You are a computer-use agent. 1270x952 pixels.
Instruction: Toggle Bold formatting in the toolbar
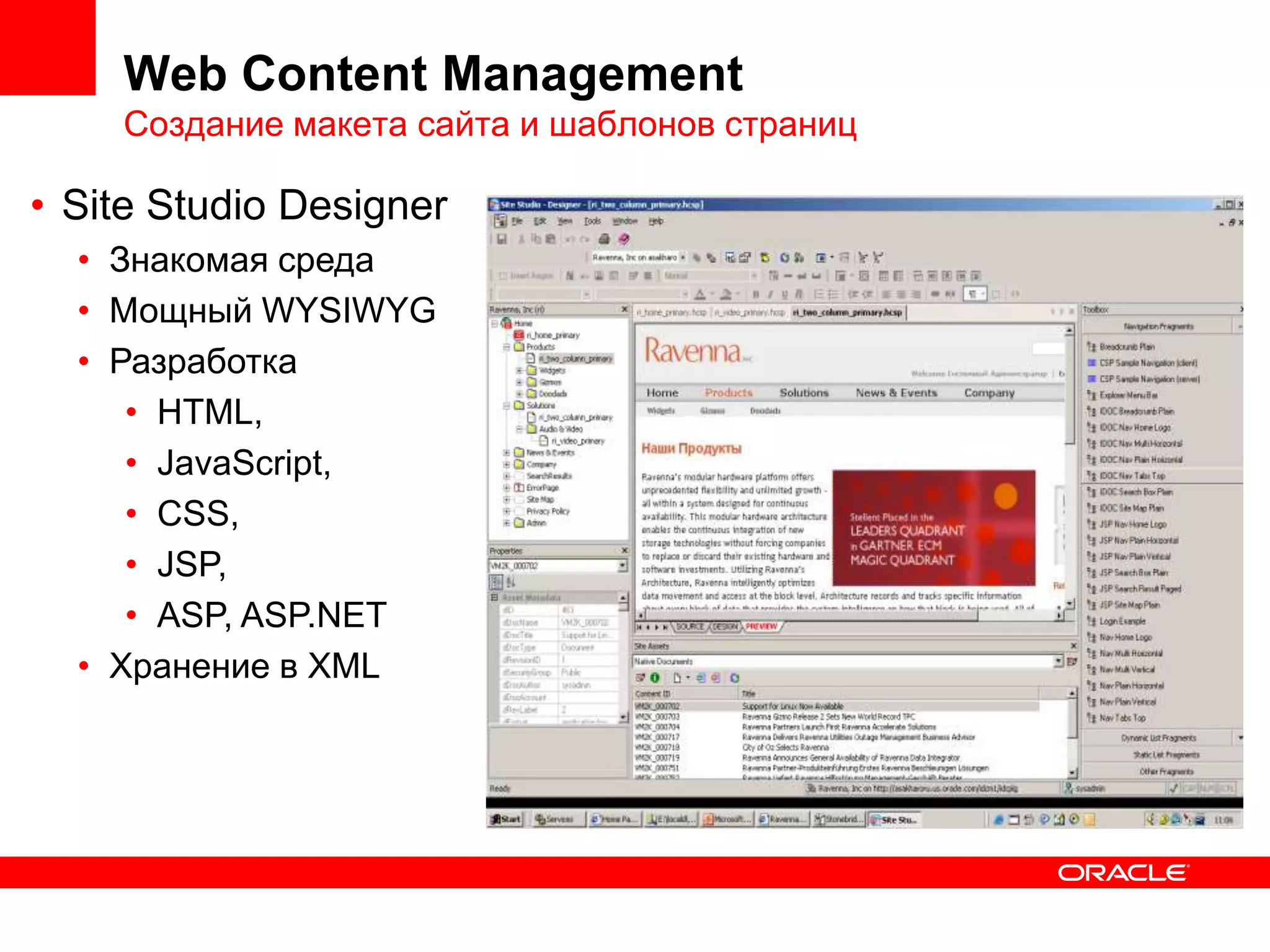click(755, 294)
